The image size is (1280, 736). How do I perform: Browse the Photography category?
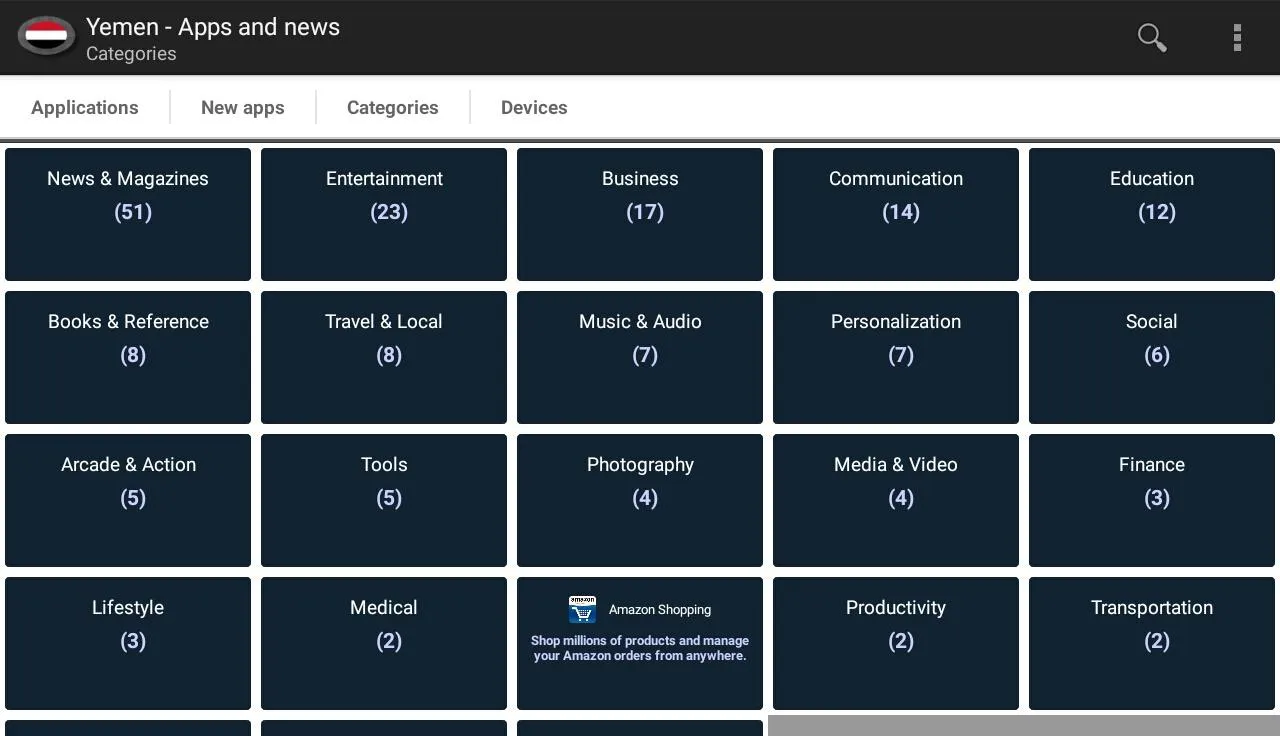click(640, 500)
